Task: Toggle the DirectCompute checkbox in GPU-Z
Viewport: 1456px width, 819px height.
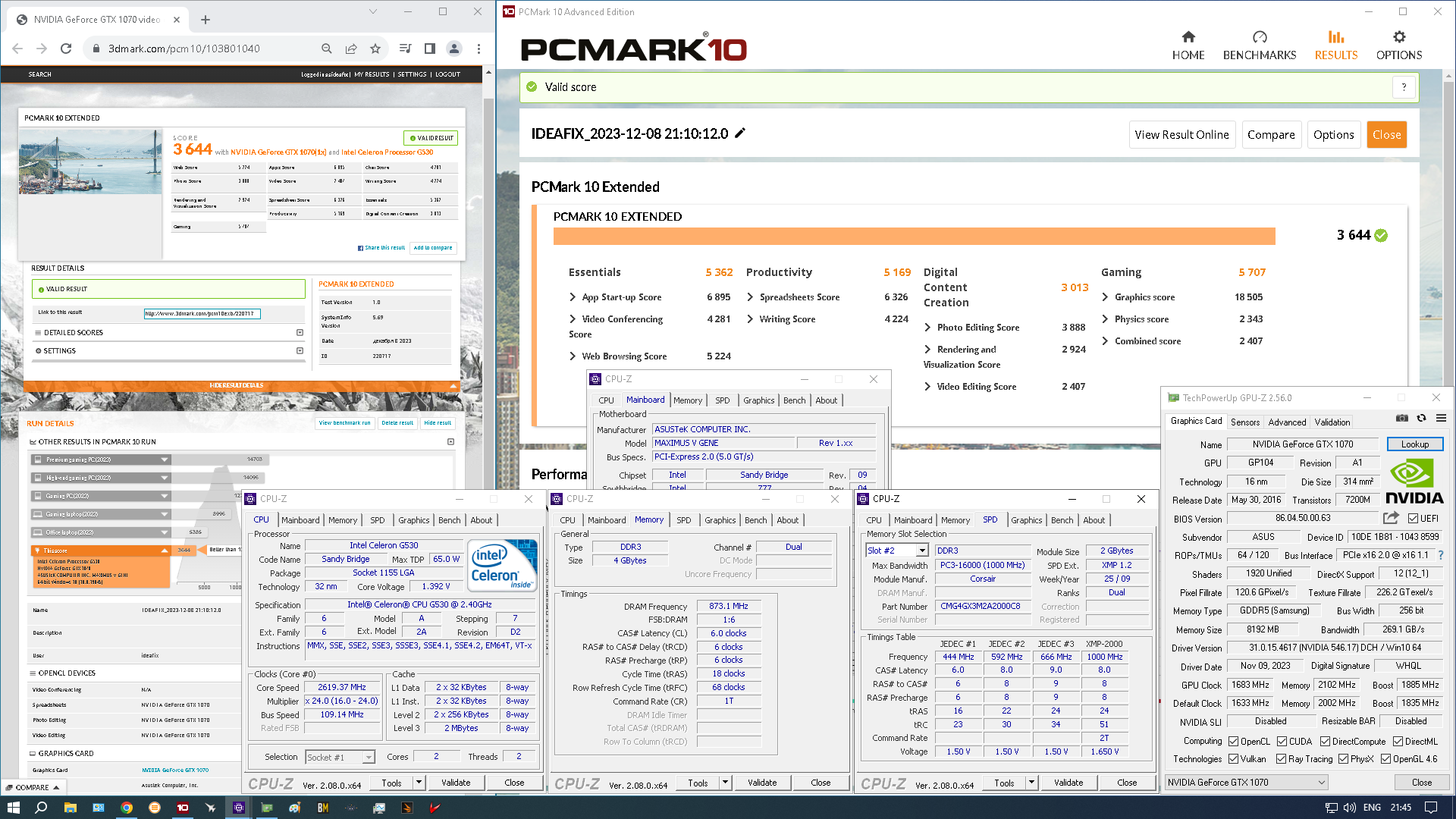Action: tap(1325, 742)
